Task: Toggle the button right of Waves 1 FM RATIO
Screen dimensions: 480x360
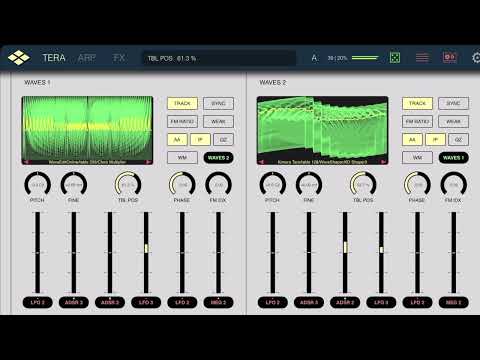Action: click(218, 121)
